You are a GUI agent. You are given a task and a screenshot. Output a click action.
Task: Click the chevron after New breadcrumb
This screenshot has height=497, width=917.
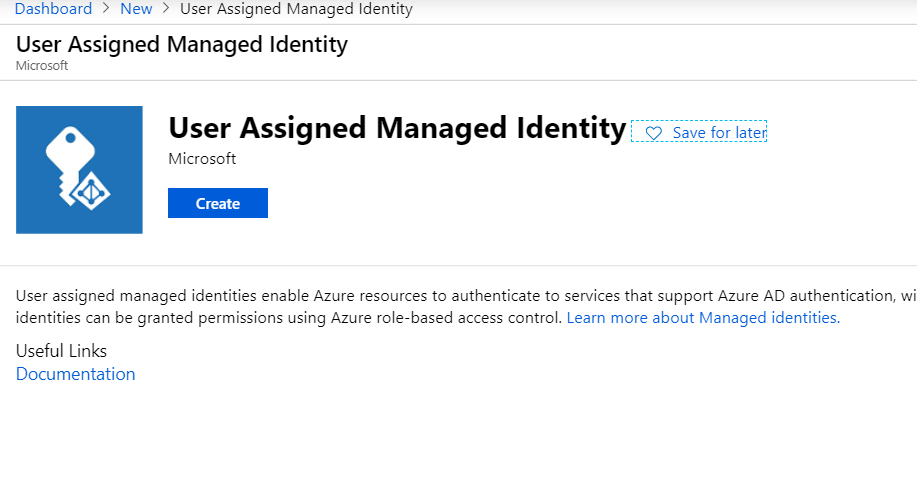pyautogui.click(x=166, y=9)
